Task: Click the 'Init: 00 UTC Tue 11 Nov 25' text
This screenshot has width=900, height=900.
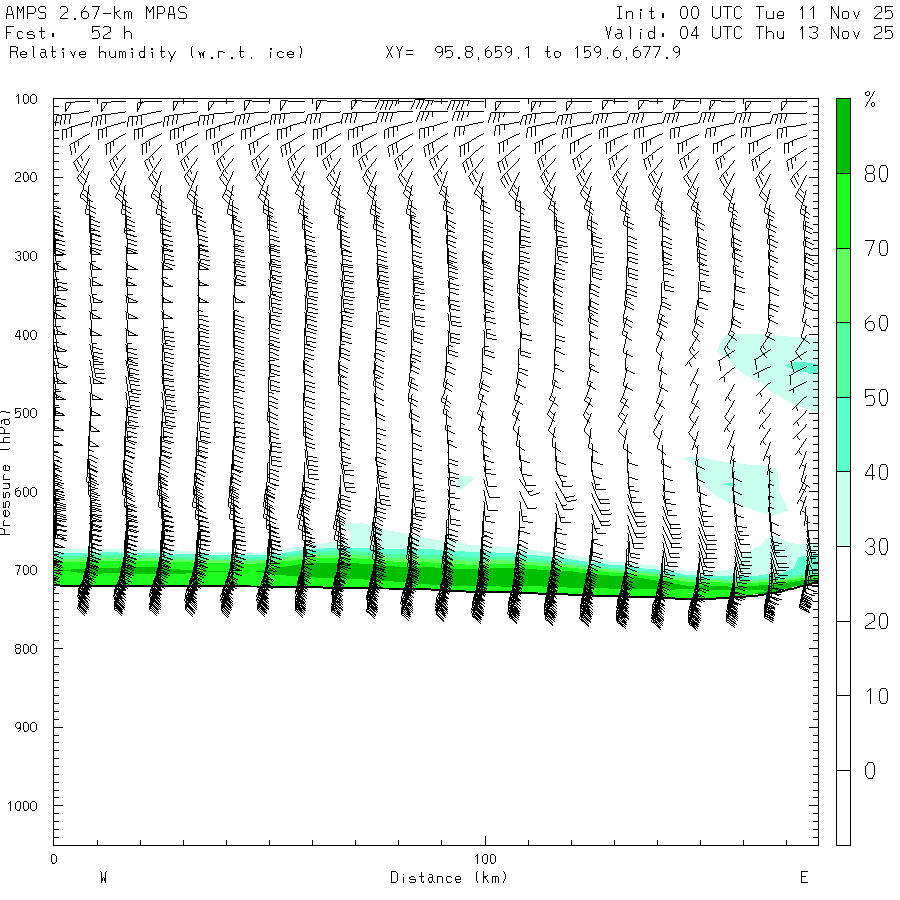Action: pos(754,13)
